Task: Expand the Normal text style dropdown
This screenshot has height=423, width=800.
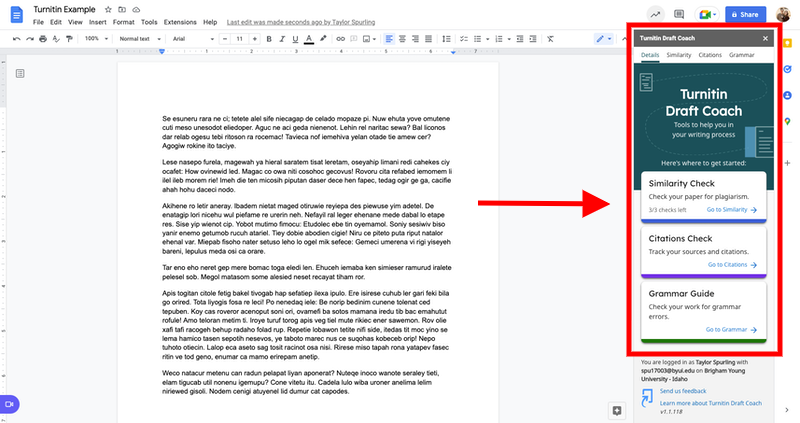Action: point(139,39)
